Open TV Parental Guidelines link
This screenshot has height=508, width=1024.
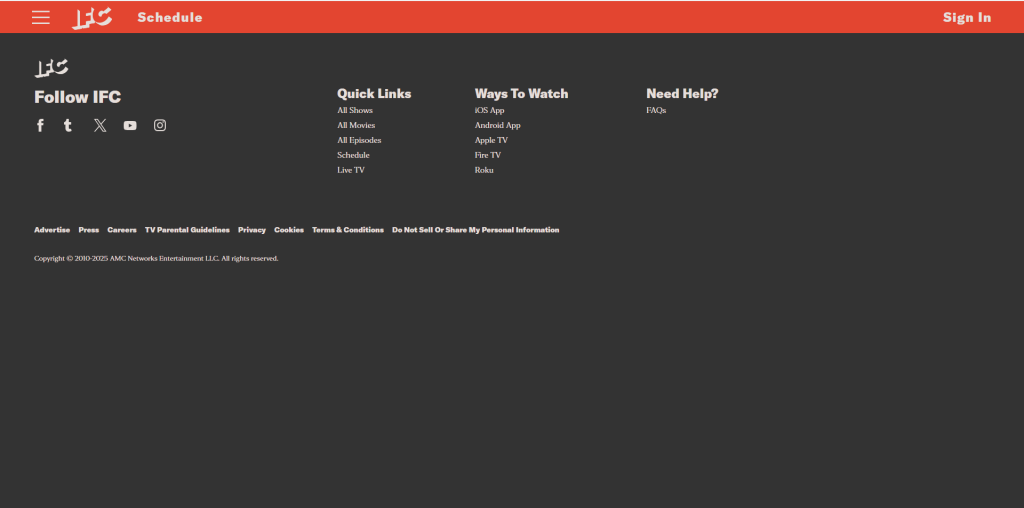pos(187,230)
